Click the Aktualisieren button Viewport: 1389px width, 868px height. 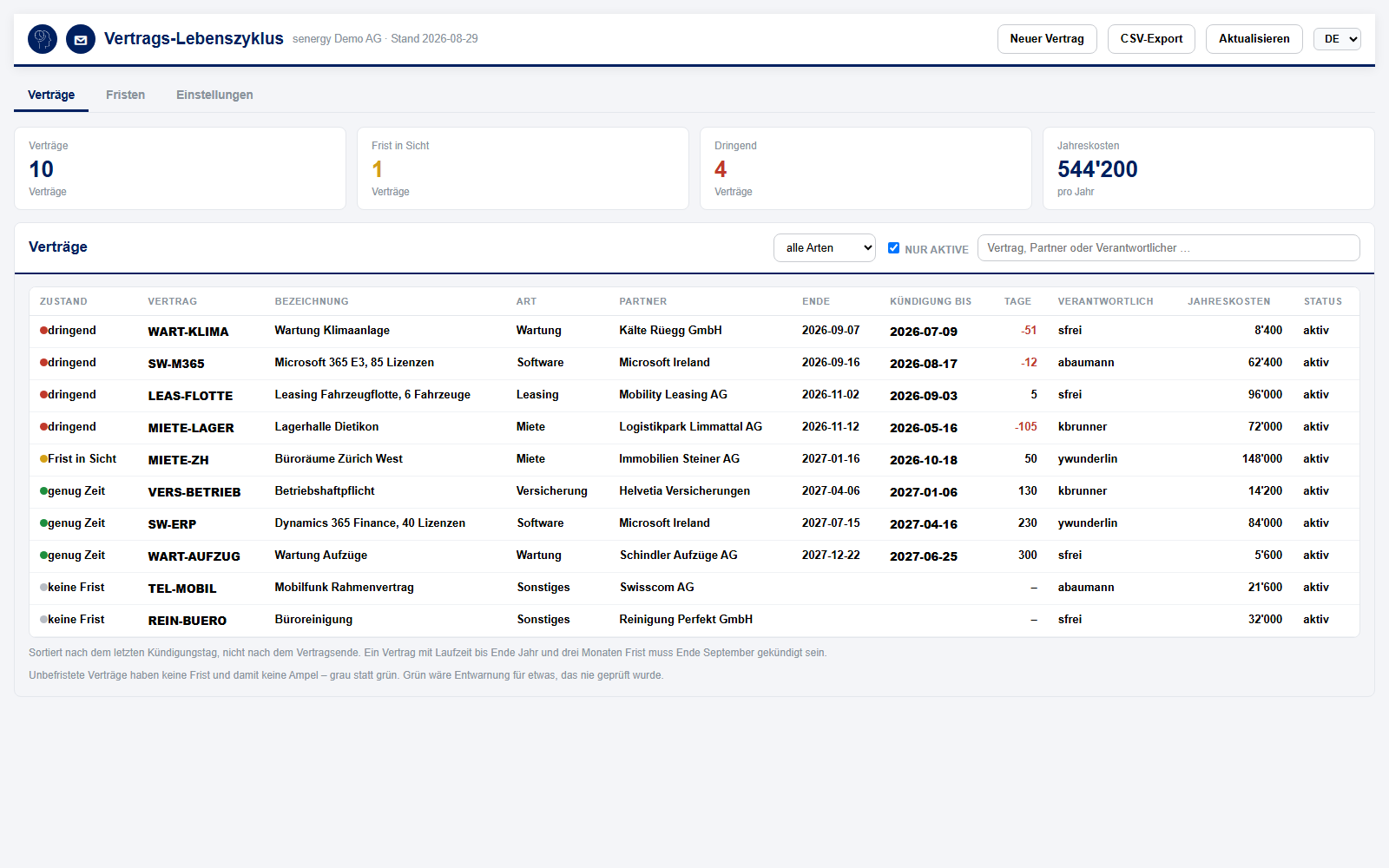pos(1254,39)
